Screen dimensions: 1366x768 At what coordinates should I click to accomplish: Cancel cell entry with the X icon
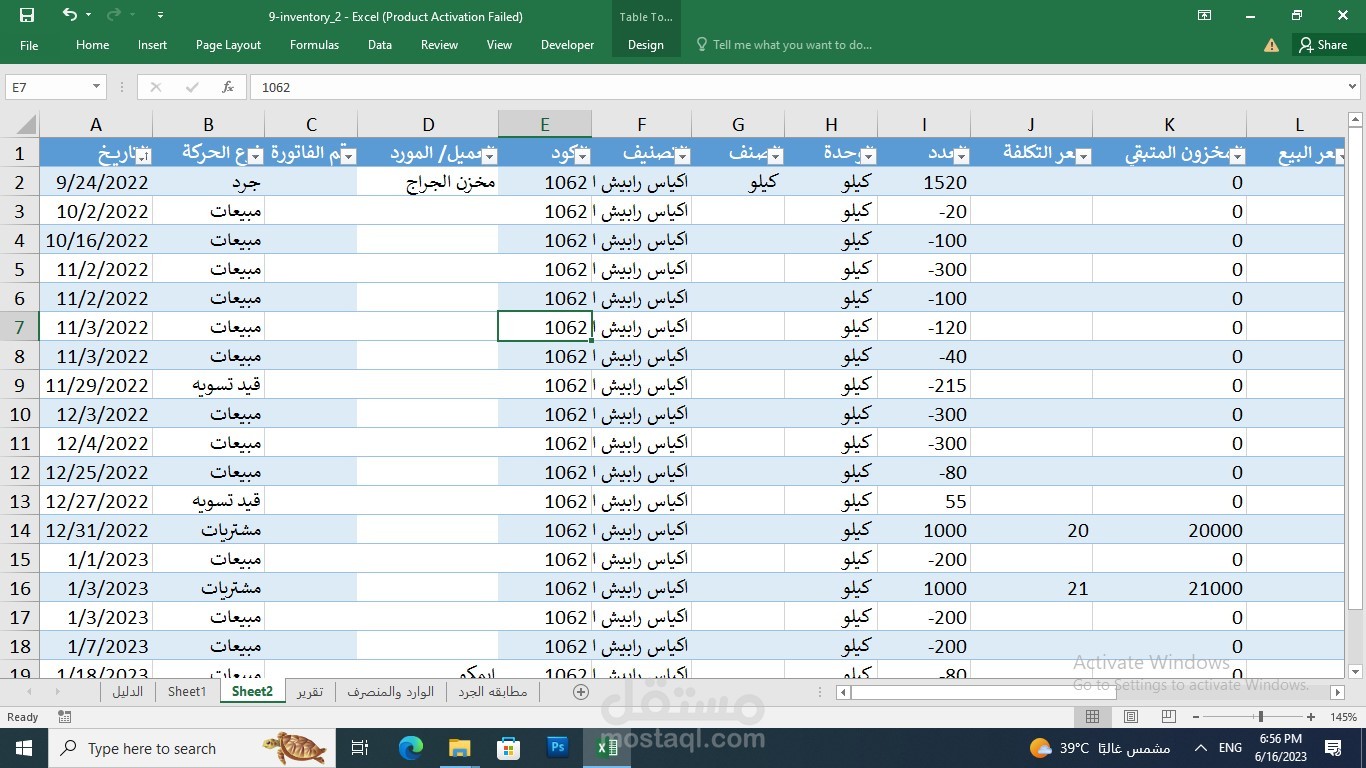coord(155,87)
